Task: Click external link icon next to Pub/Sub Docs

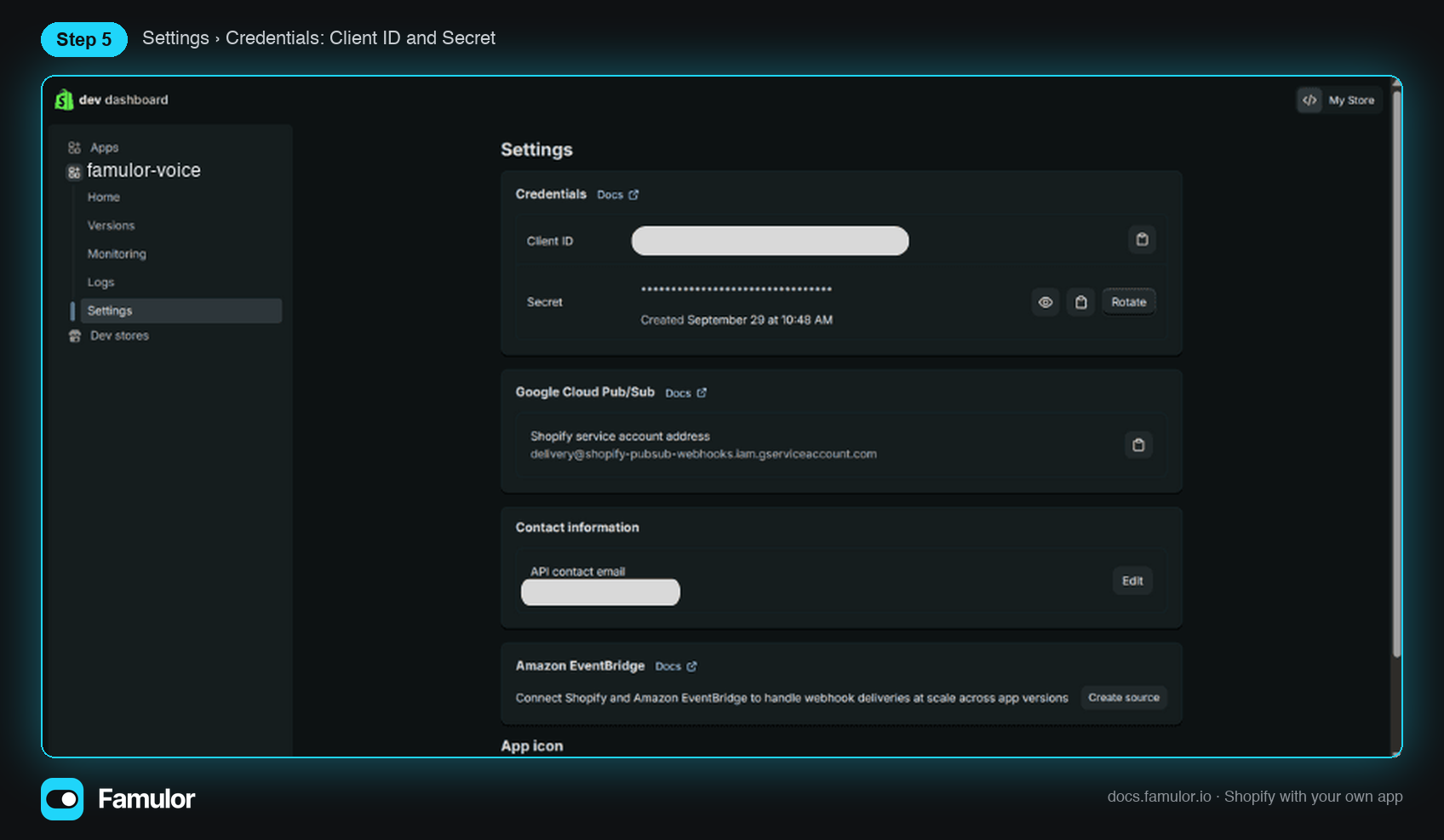Action: [x=702, y=393]
